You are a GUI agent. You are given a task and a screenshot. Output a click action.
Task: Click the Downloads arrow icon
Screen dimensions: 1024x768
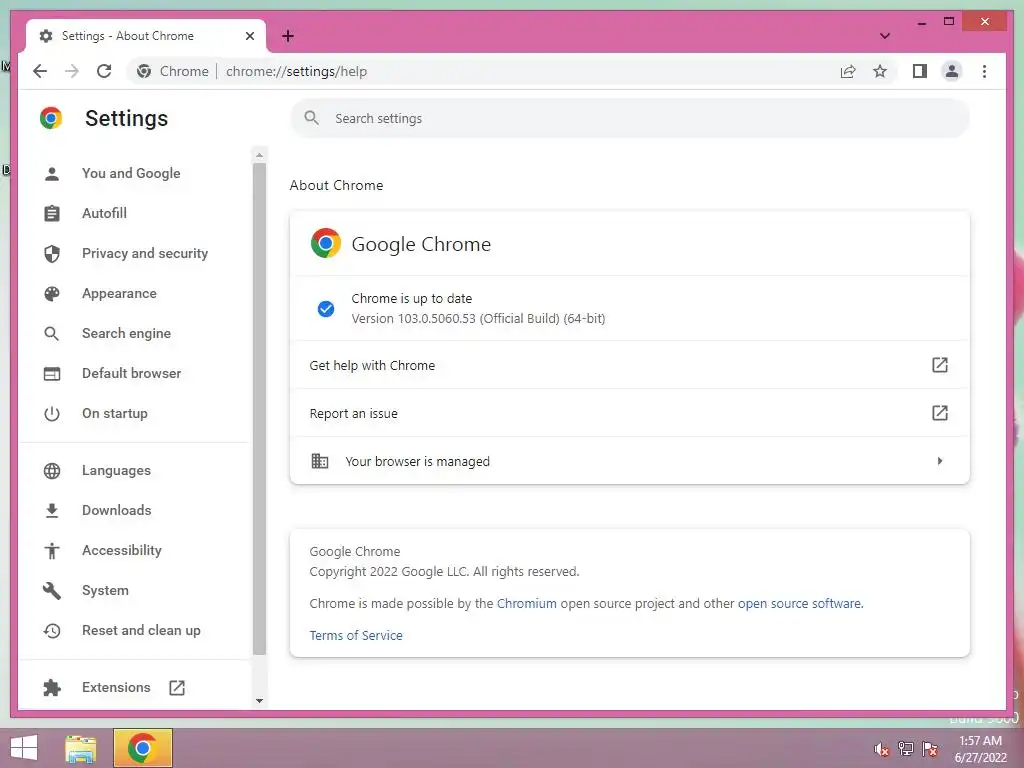(x=52, y=511)
